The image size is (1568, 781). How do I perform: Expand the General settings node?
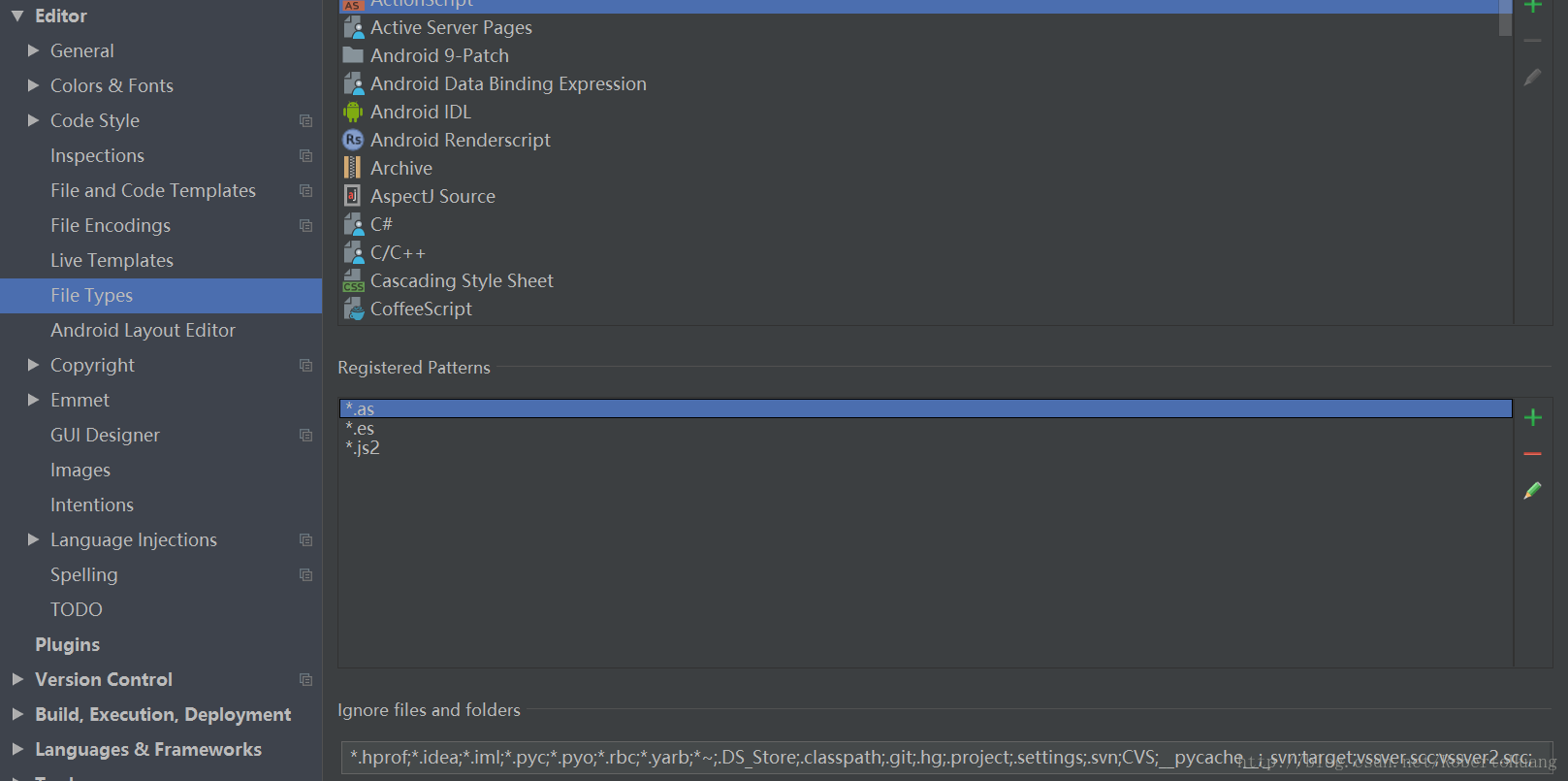click(x=33, y=50)
